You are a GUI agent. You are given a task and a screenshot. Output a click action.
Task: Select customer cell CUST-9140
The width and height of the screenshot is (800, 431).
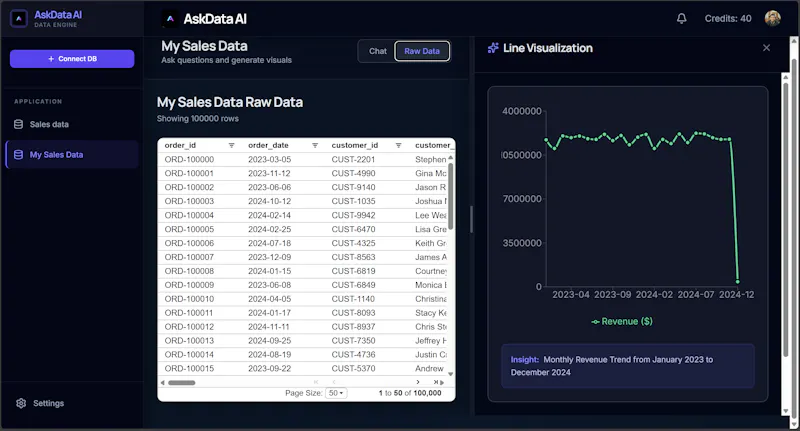[x=353, y=187]
